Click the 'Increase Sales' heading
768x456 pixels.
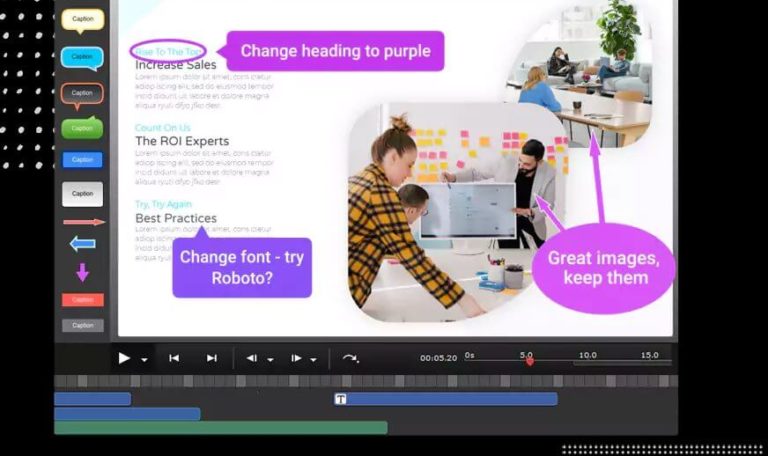click(175, 65)
